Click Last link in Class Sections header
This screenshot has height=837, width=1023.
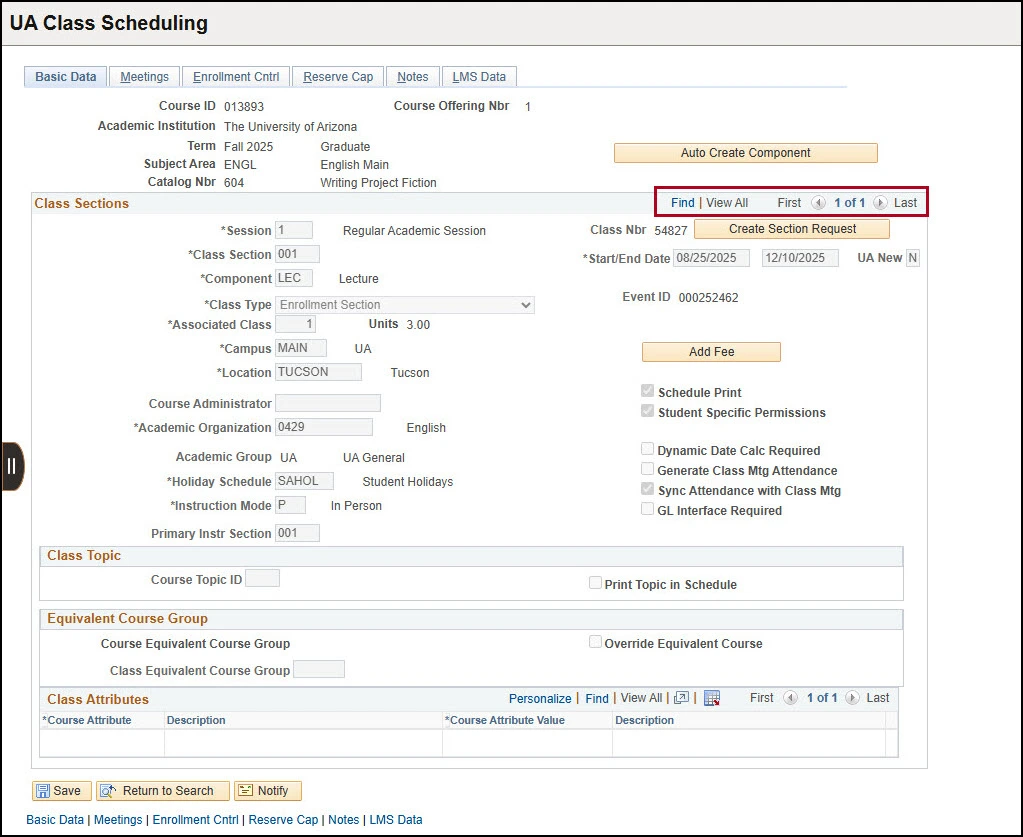[x=905, y=203]
